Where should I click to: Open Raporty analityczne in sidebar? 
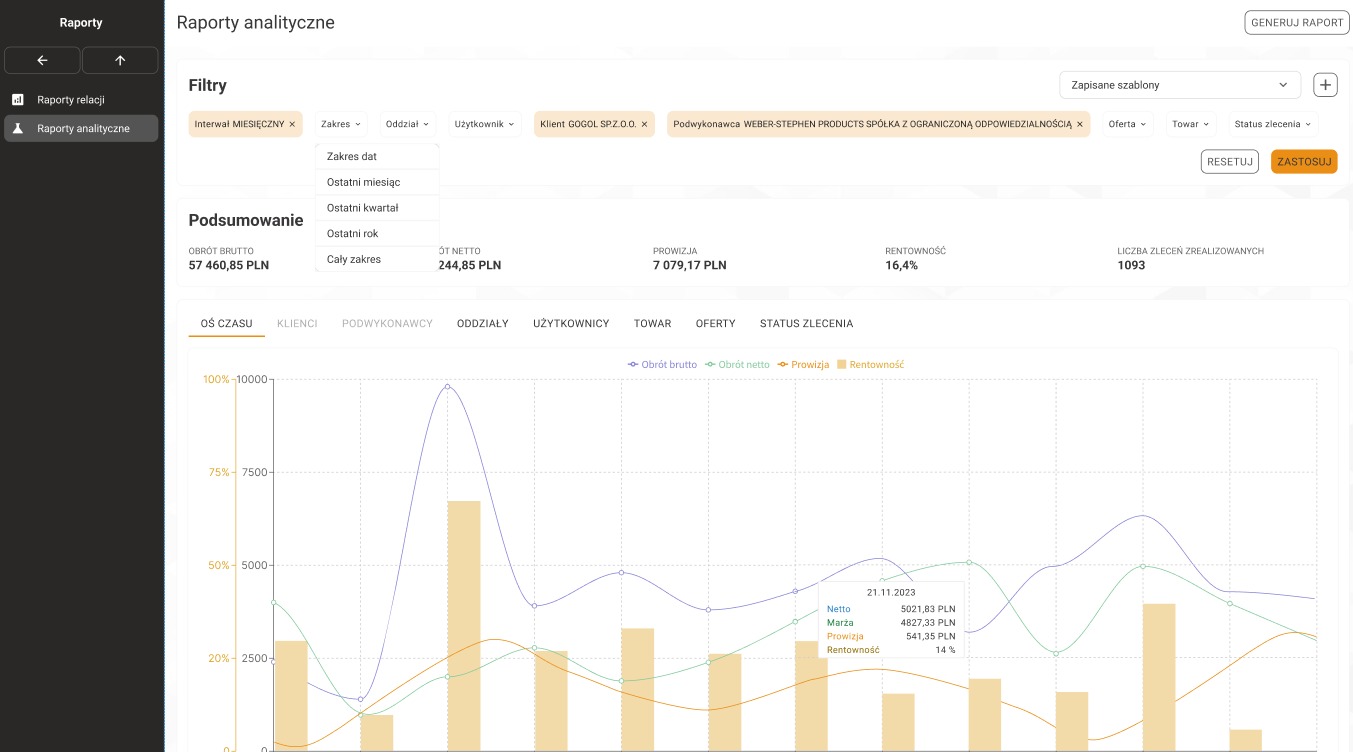click(82, 128)
